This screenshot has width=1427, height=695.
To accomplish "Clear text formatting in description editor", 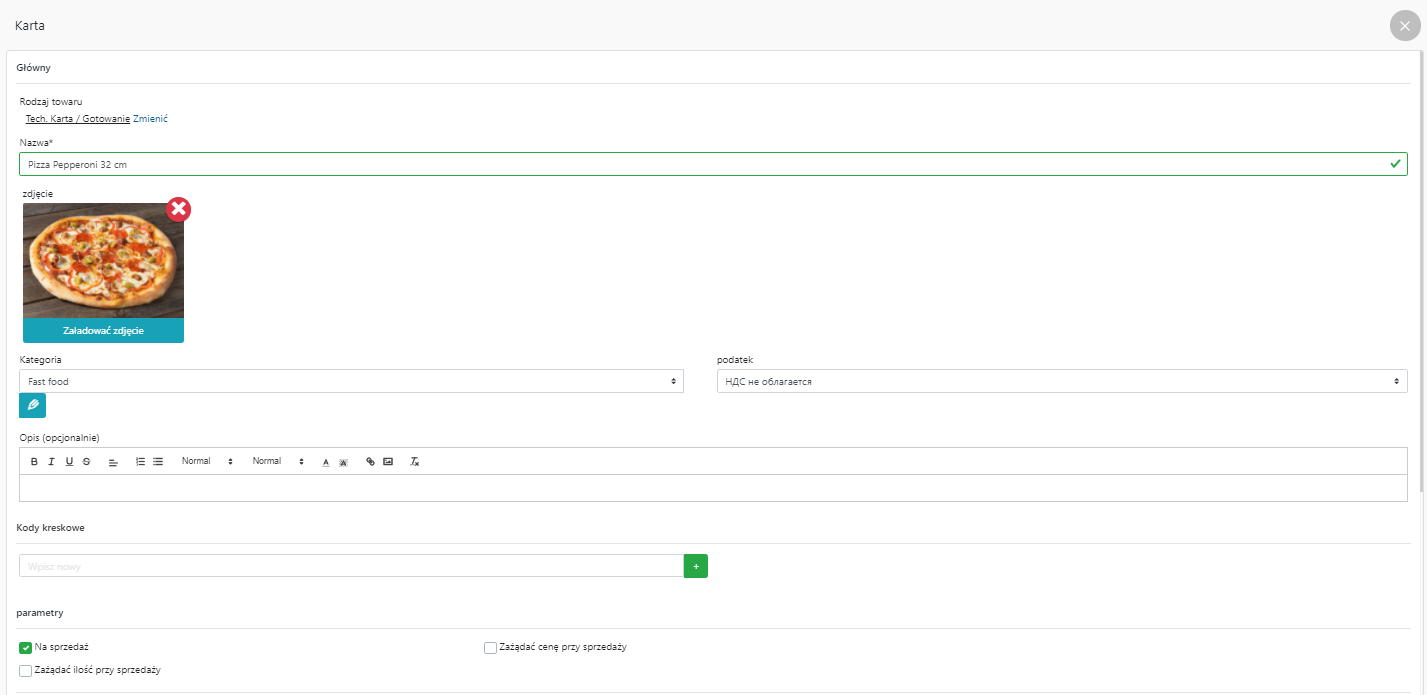I will click(x=415, y=462).
